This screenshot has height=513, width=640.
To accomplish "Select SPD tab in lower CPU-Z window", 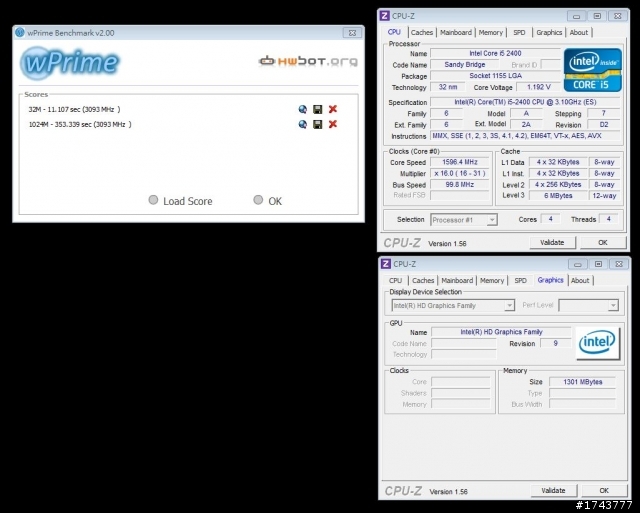I will pos(520,280).
